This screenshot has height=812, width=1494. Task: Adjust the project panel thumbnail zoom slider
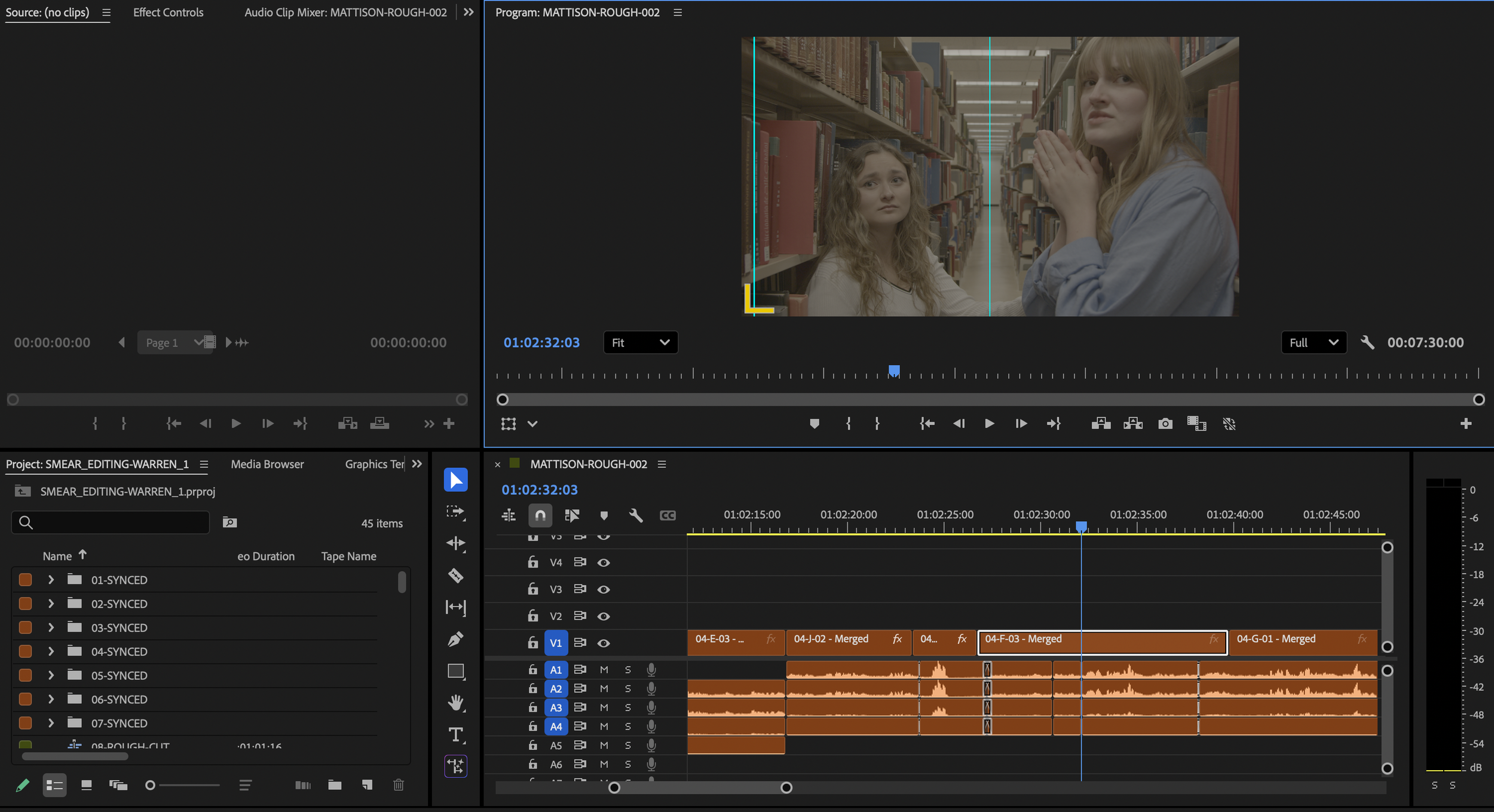151,785
